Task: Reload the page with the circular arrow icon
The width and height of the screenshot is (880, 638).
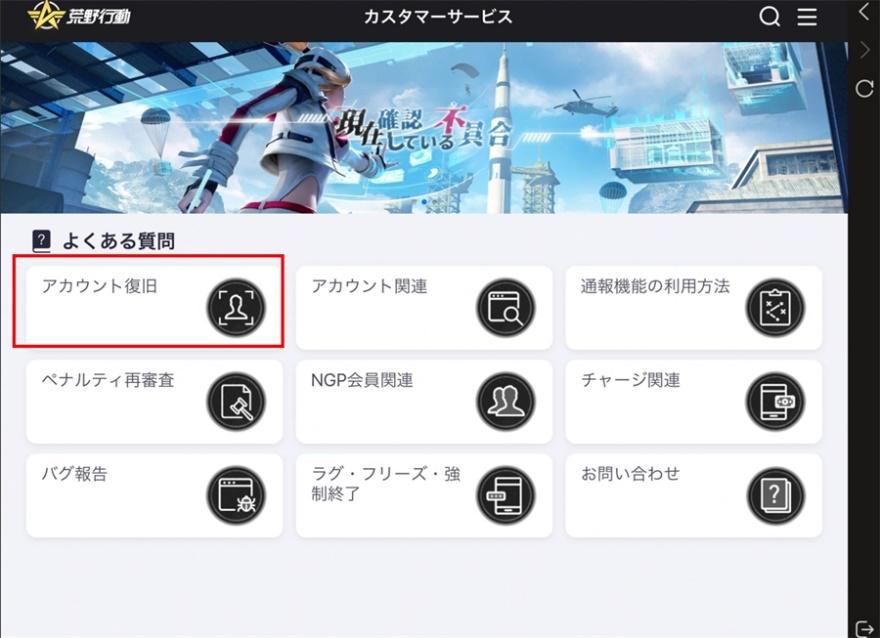Action: click(x=864, y=88)
